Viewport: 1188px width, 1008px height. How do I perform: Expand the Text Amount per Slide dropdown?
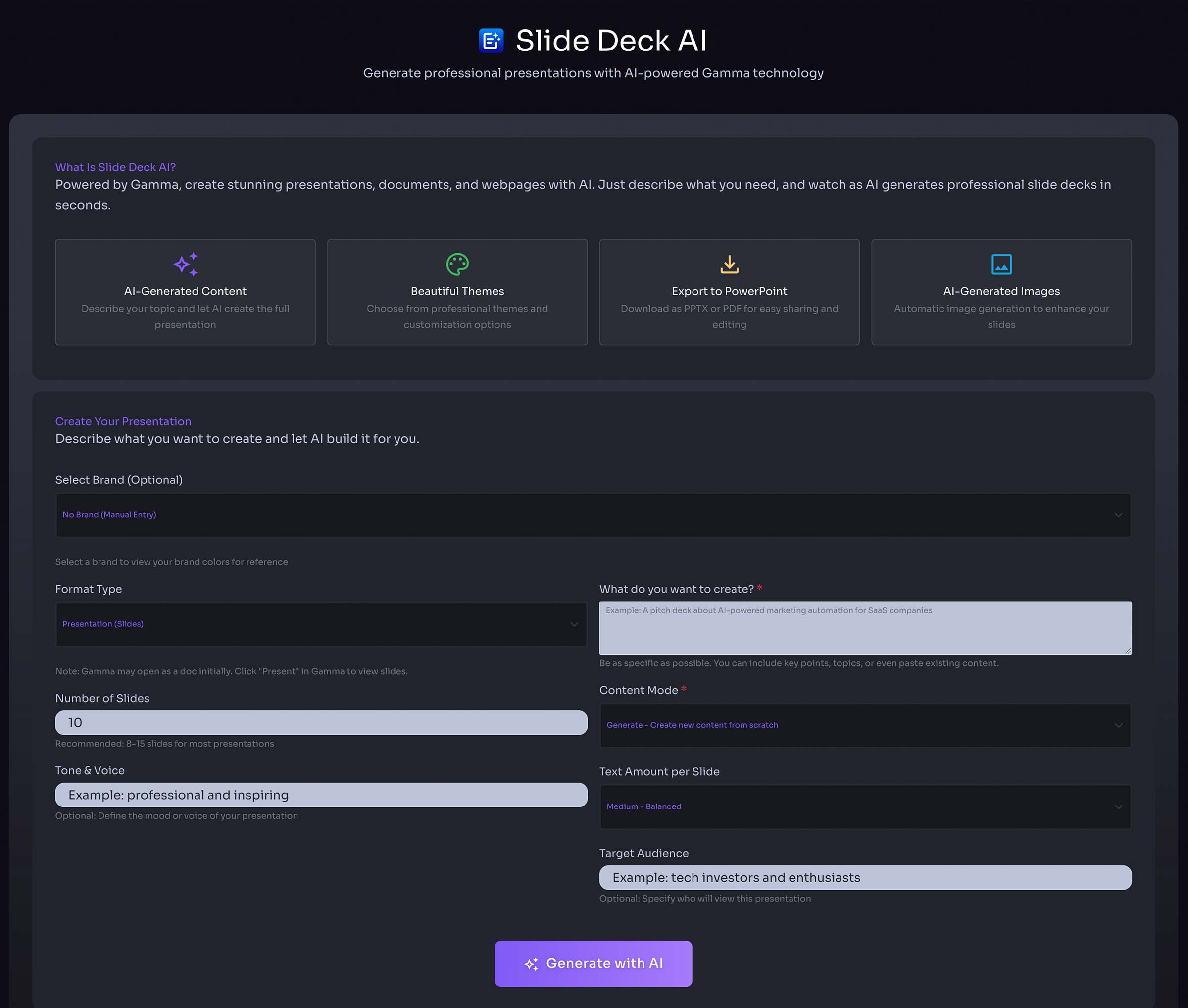coord(865,807)
